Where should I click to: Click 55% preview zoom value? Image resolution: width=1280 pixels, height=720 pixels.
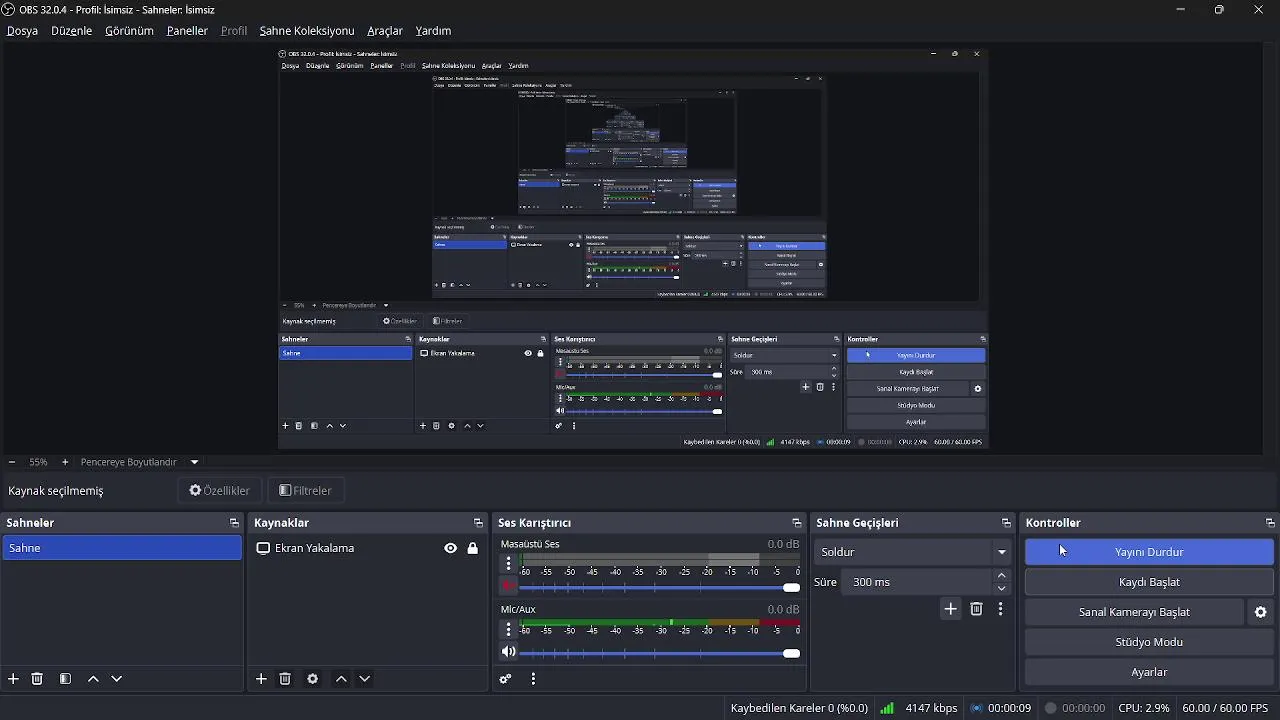coord(38,462)
